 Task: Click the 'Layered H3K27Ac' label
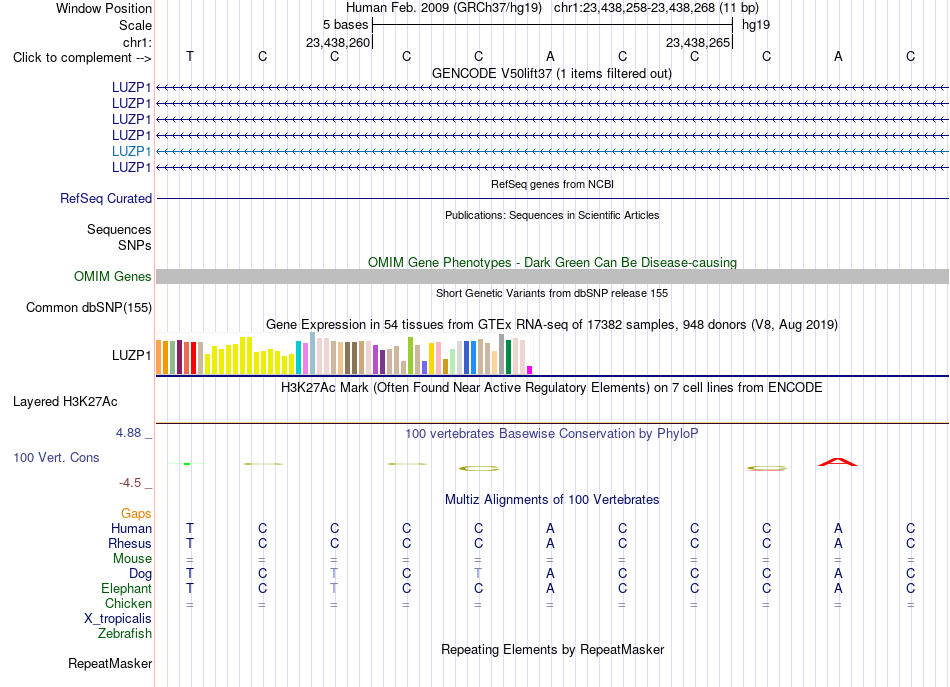coord(65,402)
